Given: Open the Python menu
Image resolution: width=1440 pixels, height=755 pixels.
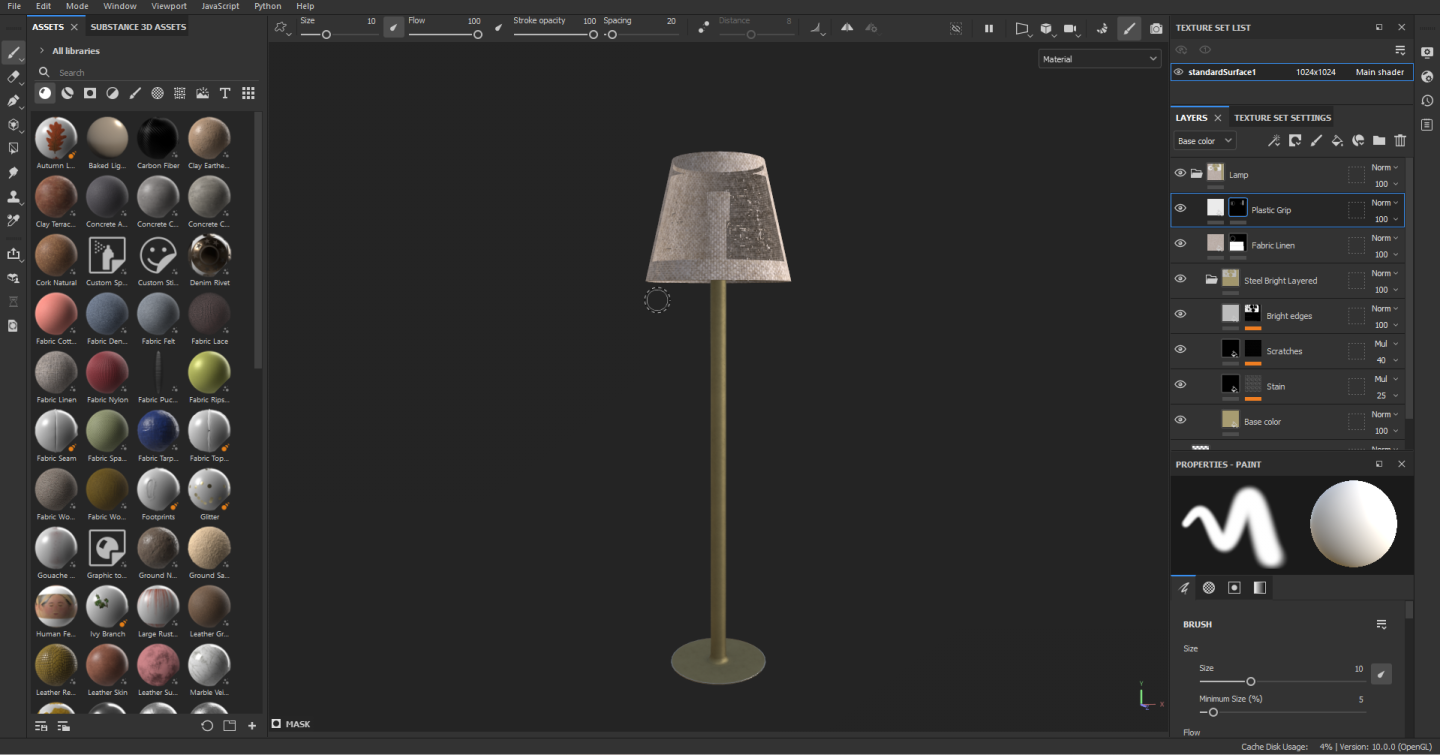Looking at the screenshot, I should pos(267,6).
